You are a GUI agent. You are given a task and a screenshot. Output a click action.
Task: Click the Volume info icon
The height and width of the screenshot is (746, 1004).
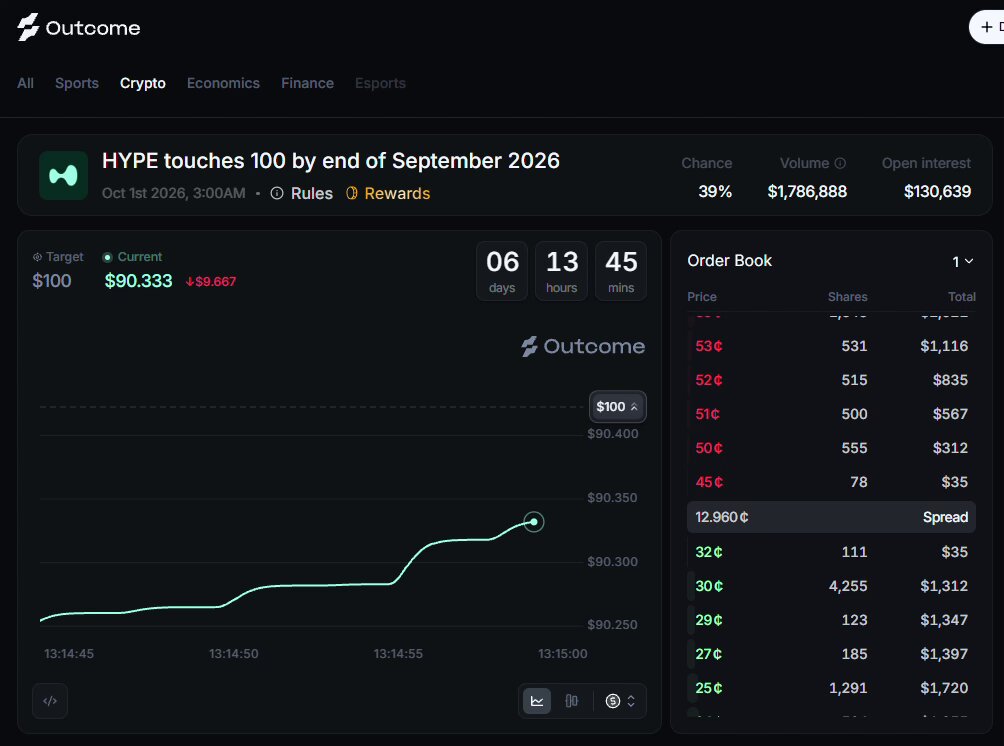pos(840,163)
